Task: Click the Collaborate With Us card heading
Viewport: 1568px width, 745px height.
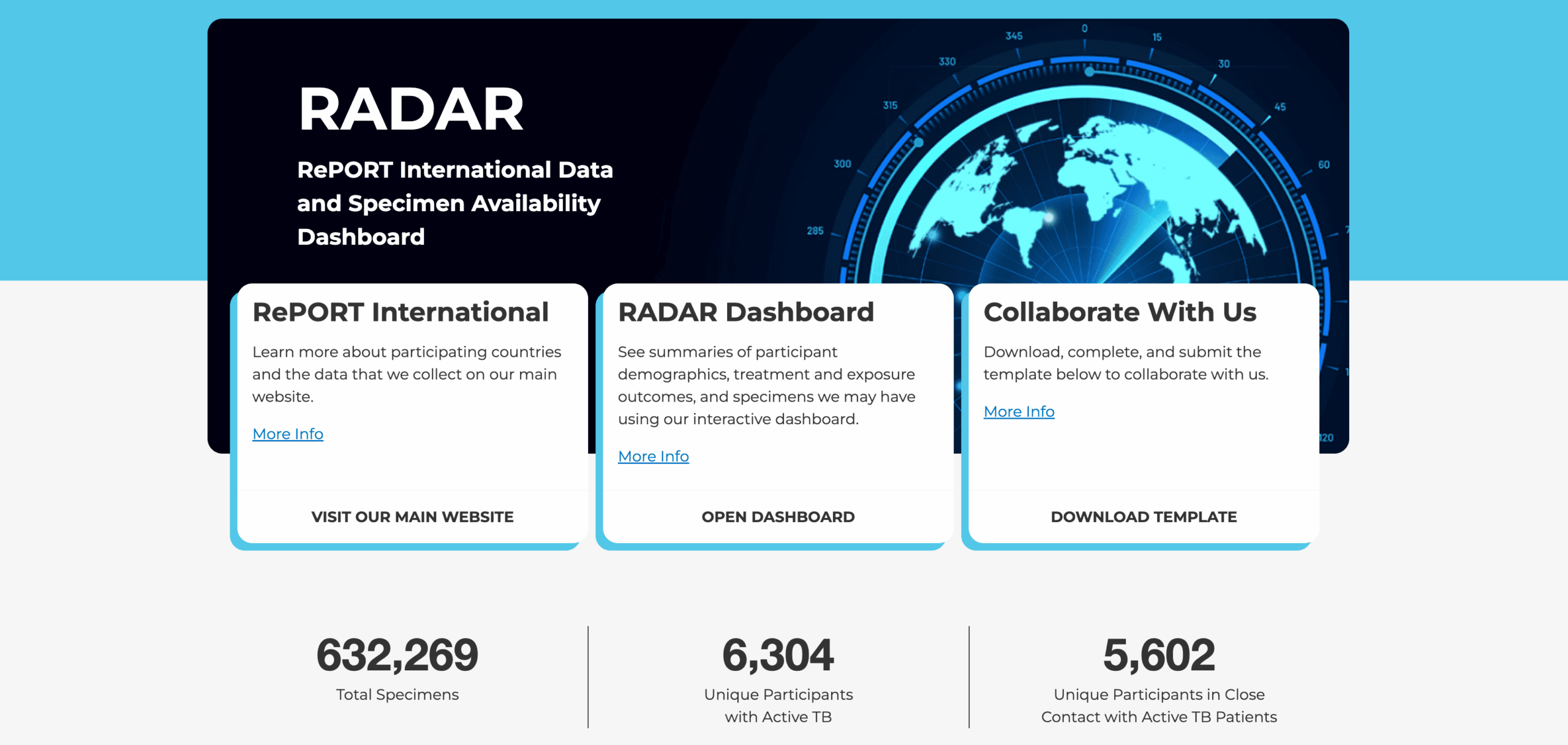Action: click(x=1120, y=312)
